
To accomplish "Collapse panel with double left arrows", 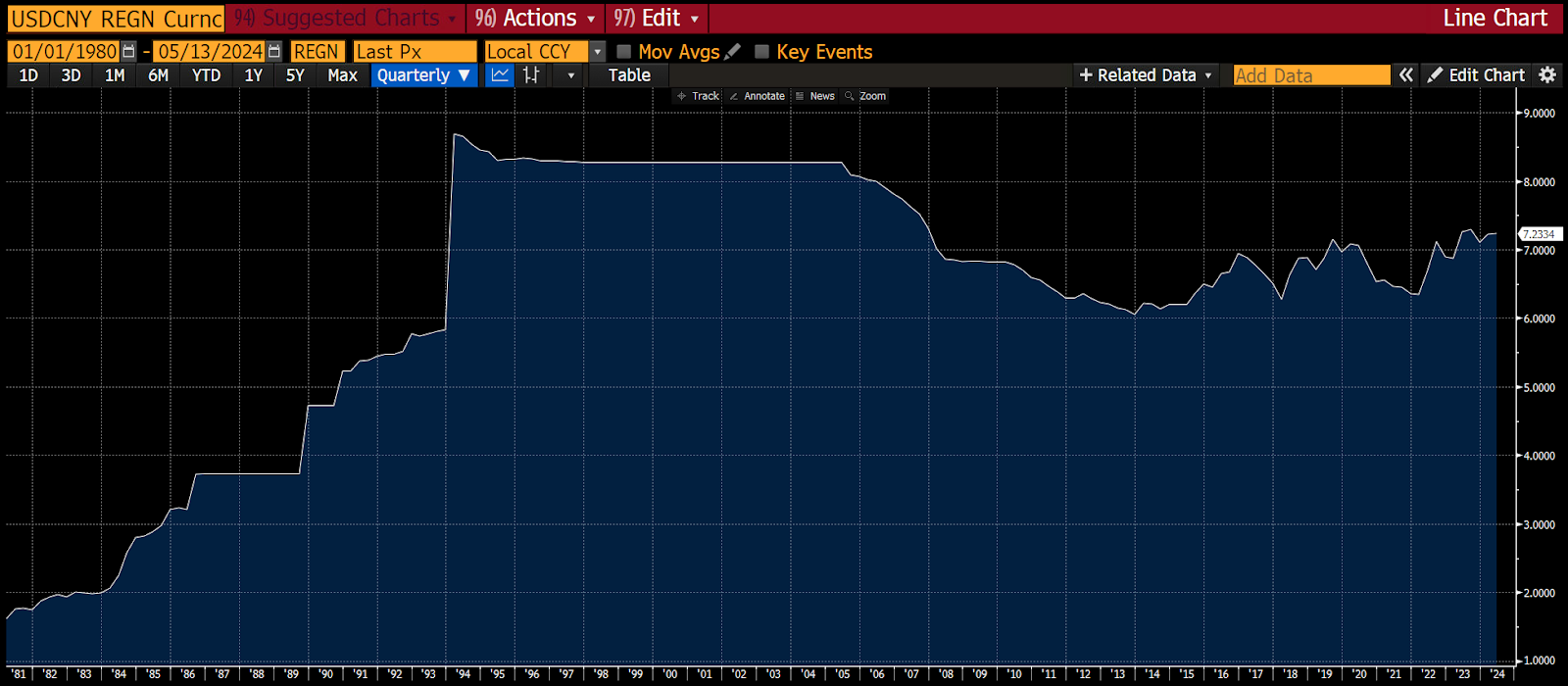I will (x=1406, y=75).
